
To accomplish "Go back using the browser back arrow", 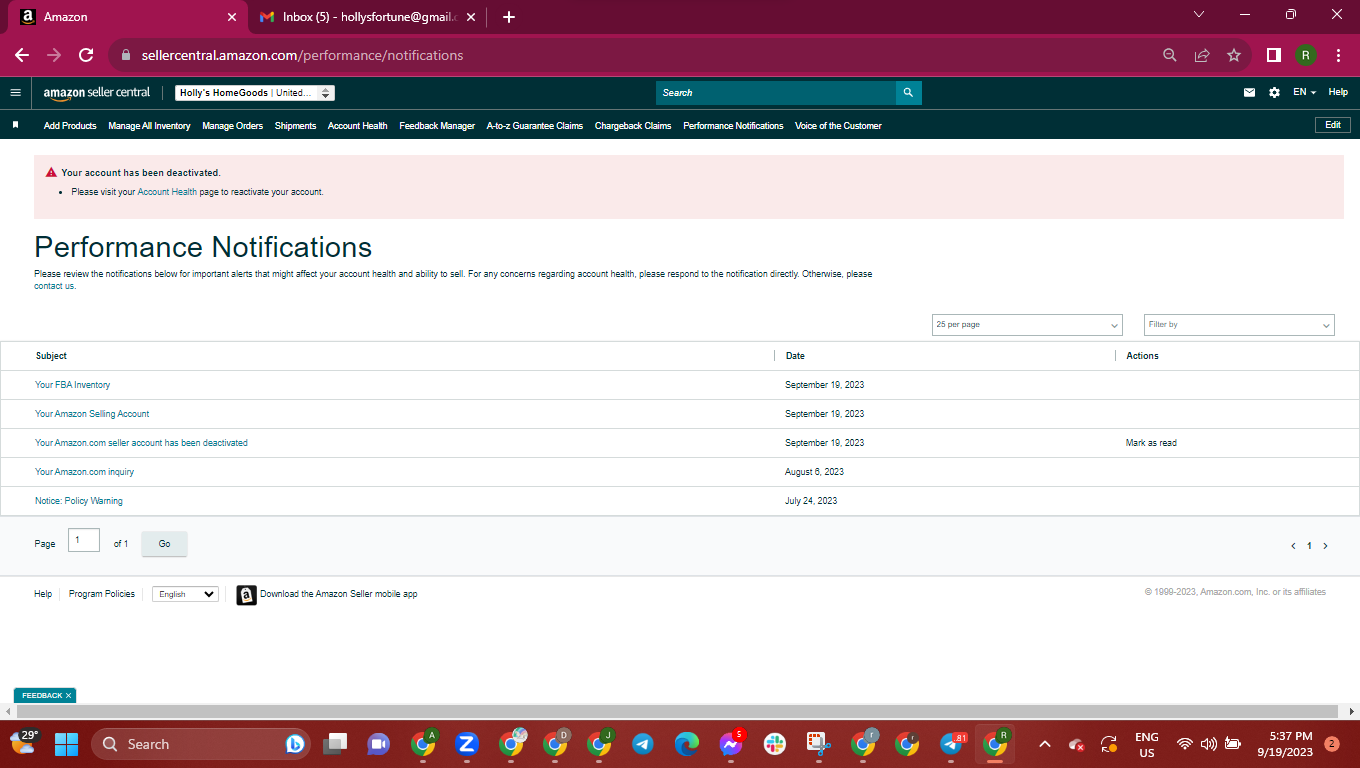I will coord(22,55).
